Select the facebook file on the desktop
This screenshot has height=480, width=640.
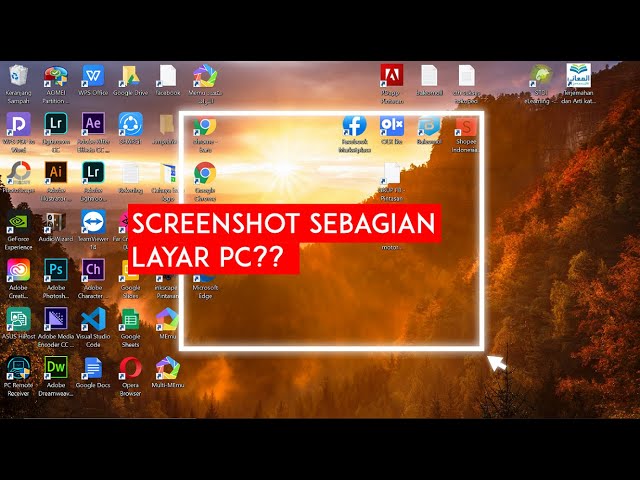point(168,76)
